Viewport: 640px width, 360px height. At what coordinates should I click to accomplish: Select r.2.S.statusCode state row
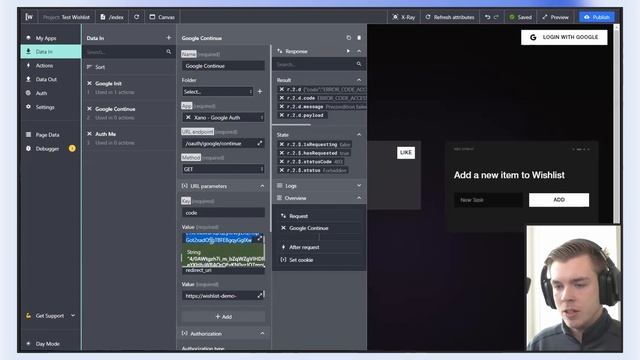[x=311, y=162]
